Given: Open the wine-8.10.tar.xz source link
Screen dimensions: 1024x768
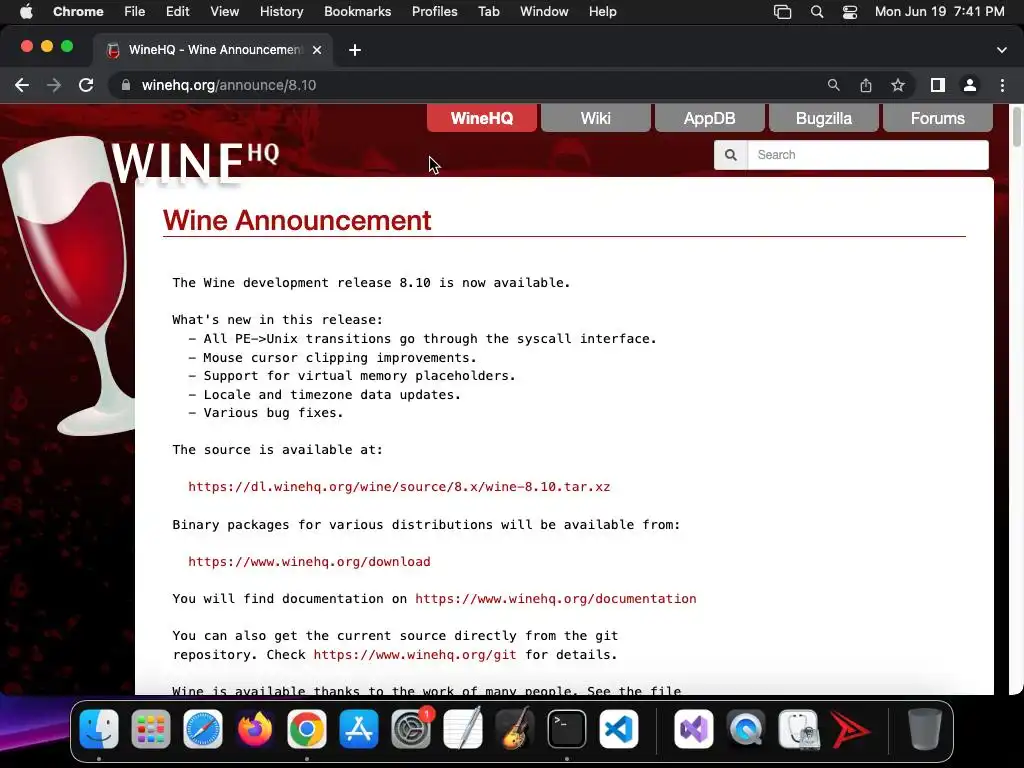Looking at the screenshot, I should (x=399, y=487).
